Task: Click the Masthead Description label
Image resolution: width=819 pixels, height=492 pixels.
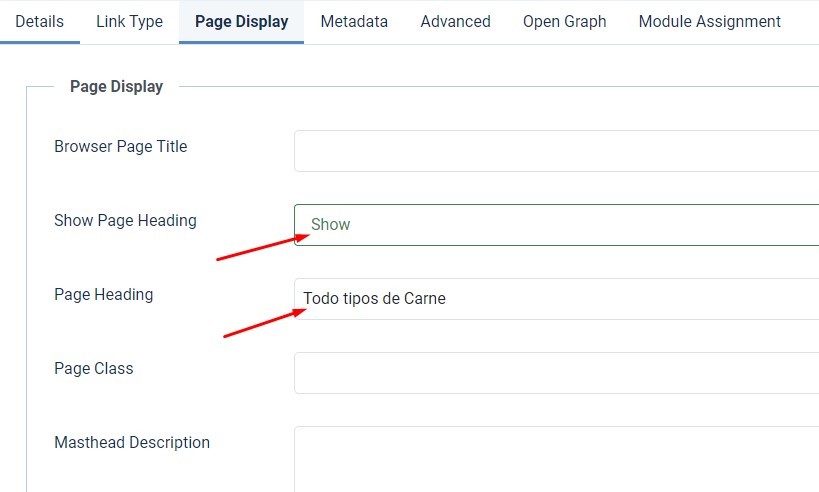Action: pyautogui.click(x=132, y=443)
